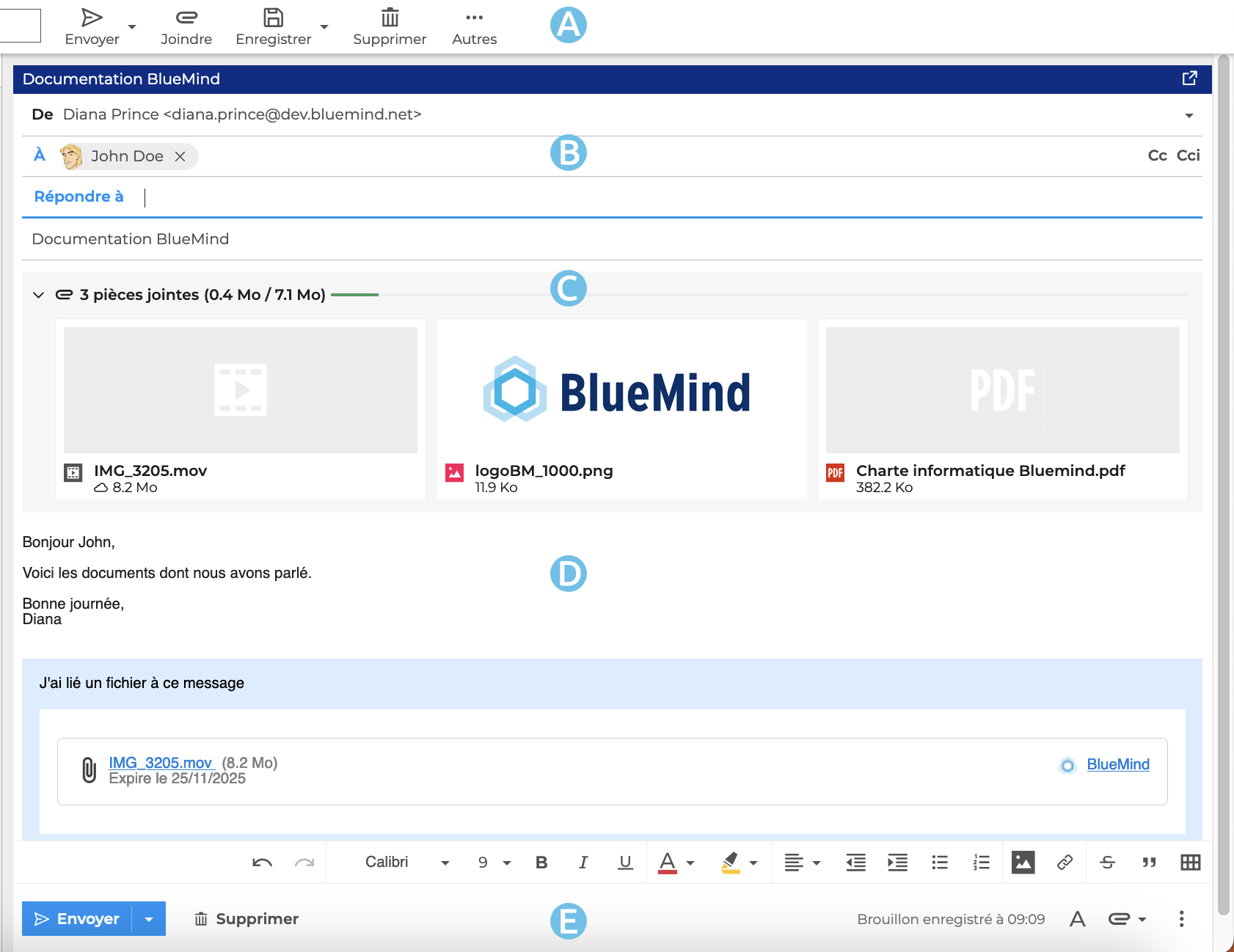Viewport: 1234px width, 952px height.
Task: Expand the sender address dropdown
Action: 1189,115
